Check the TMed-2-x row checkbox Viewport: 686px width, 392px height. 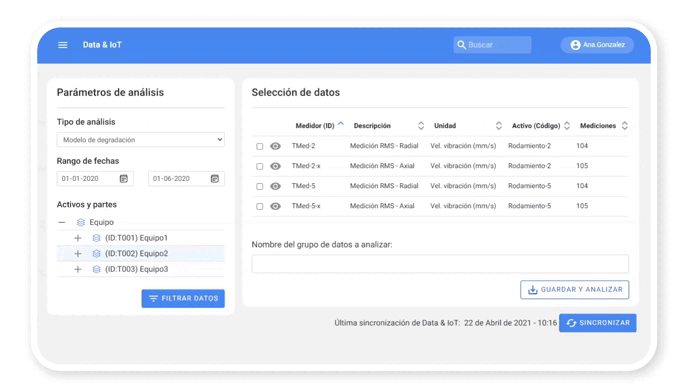click(x=260, y=167)
